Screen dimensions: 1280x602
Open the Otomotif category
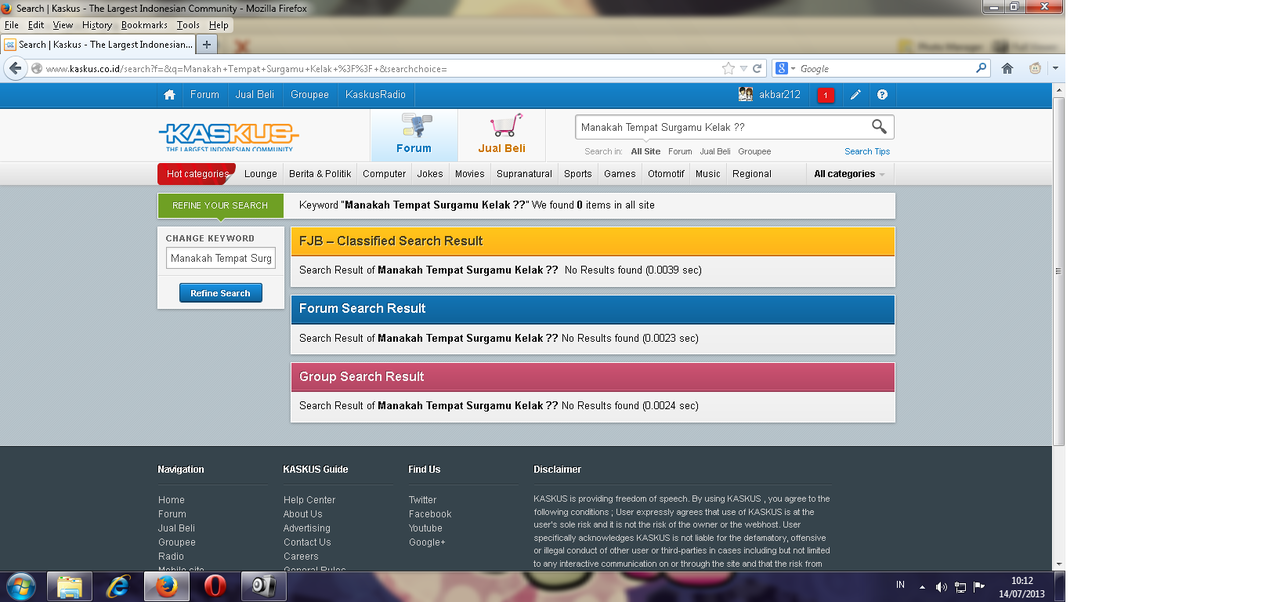[x=666, y=174]
